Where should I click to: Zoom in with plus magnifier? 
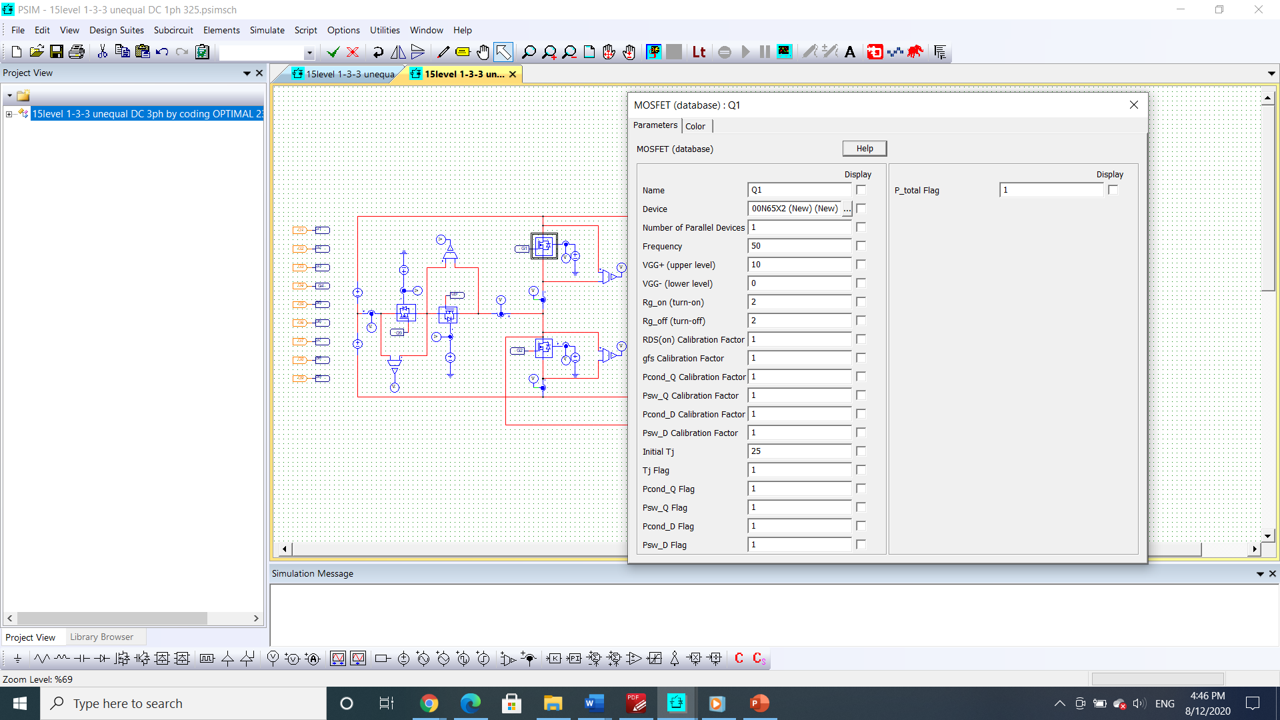(x=549, y=52)
